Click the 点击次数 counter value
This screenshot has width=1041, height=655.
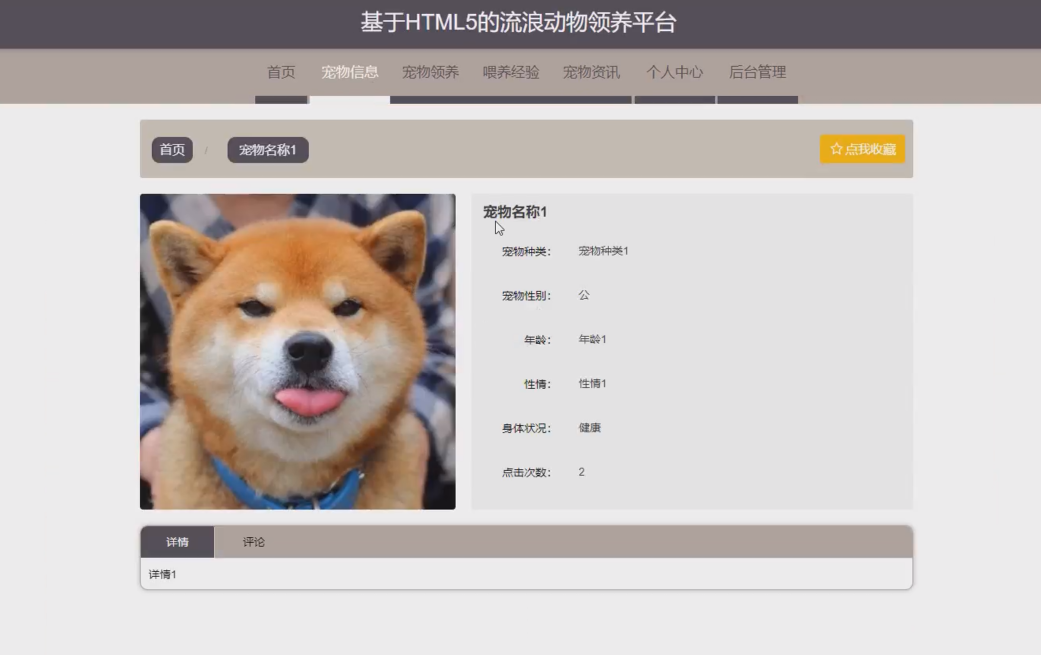[582, 471]
